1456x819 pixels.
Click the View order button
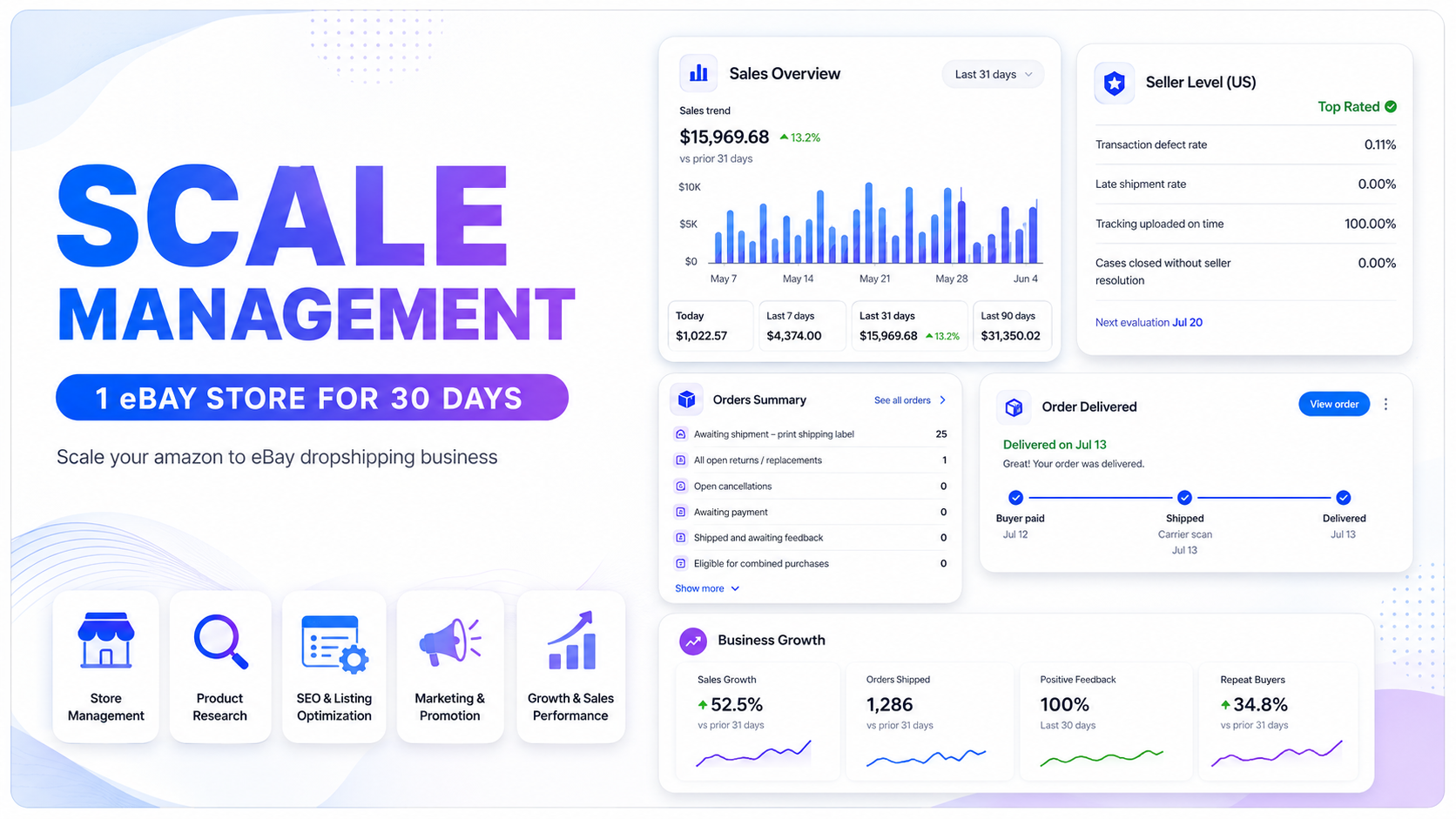click(x=1334, y=404)
